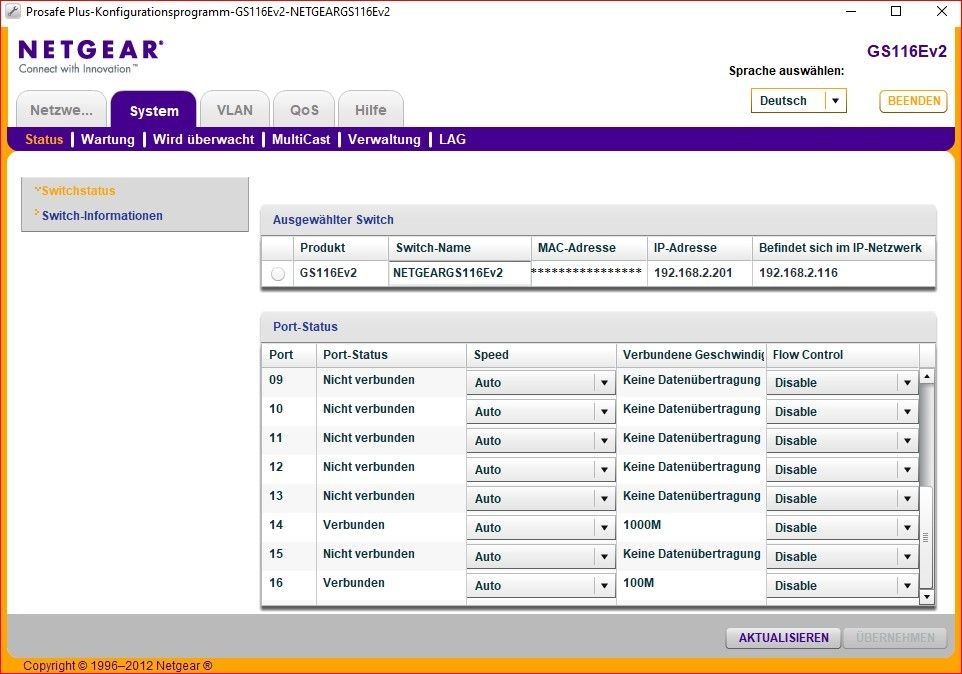This screenshot has height=674, width=962.
Task: Open the Deutsch language dropdown
Action: (x=835, y=101)
